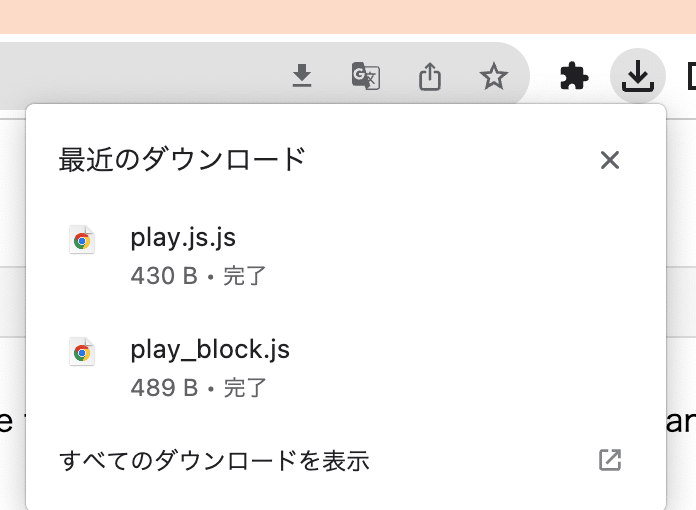Click the Chrome file icon for play.js.js
Viewport: 696px width, 510px height.
[82, 240]
